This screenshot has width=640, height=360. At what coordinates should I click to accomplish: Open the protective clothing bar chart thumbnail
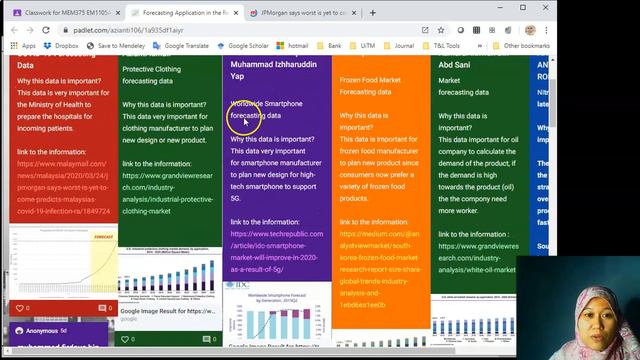170,275
